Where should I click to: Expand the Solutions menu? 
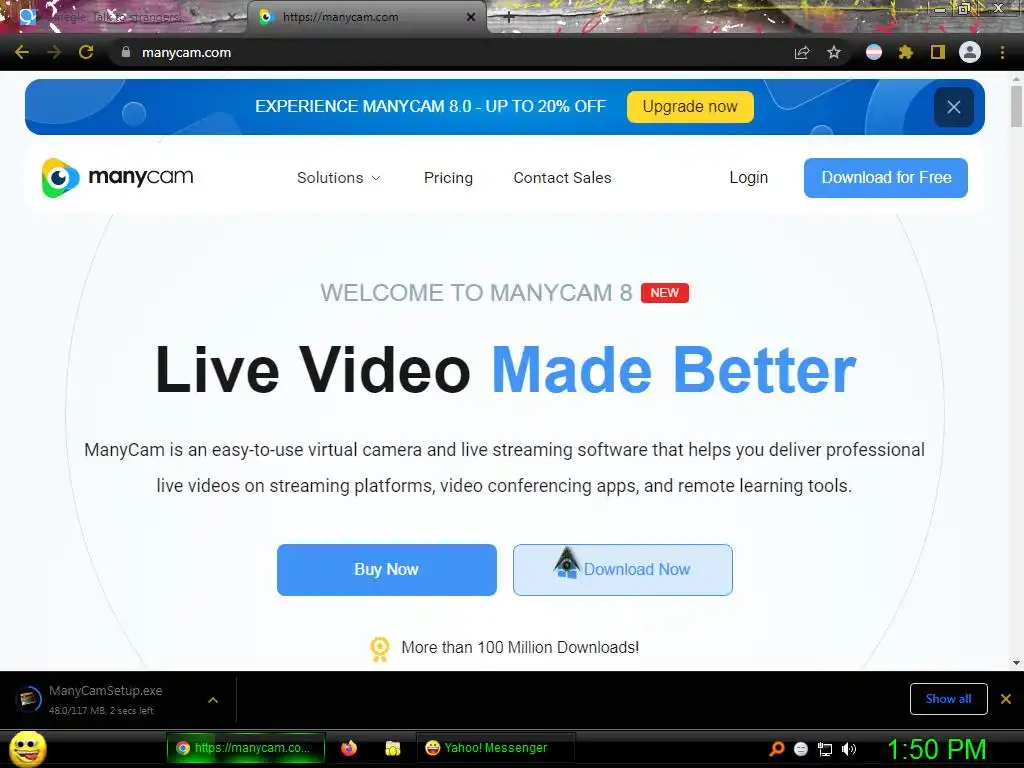click(x=338, y=178)
